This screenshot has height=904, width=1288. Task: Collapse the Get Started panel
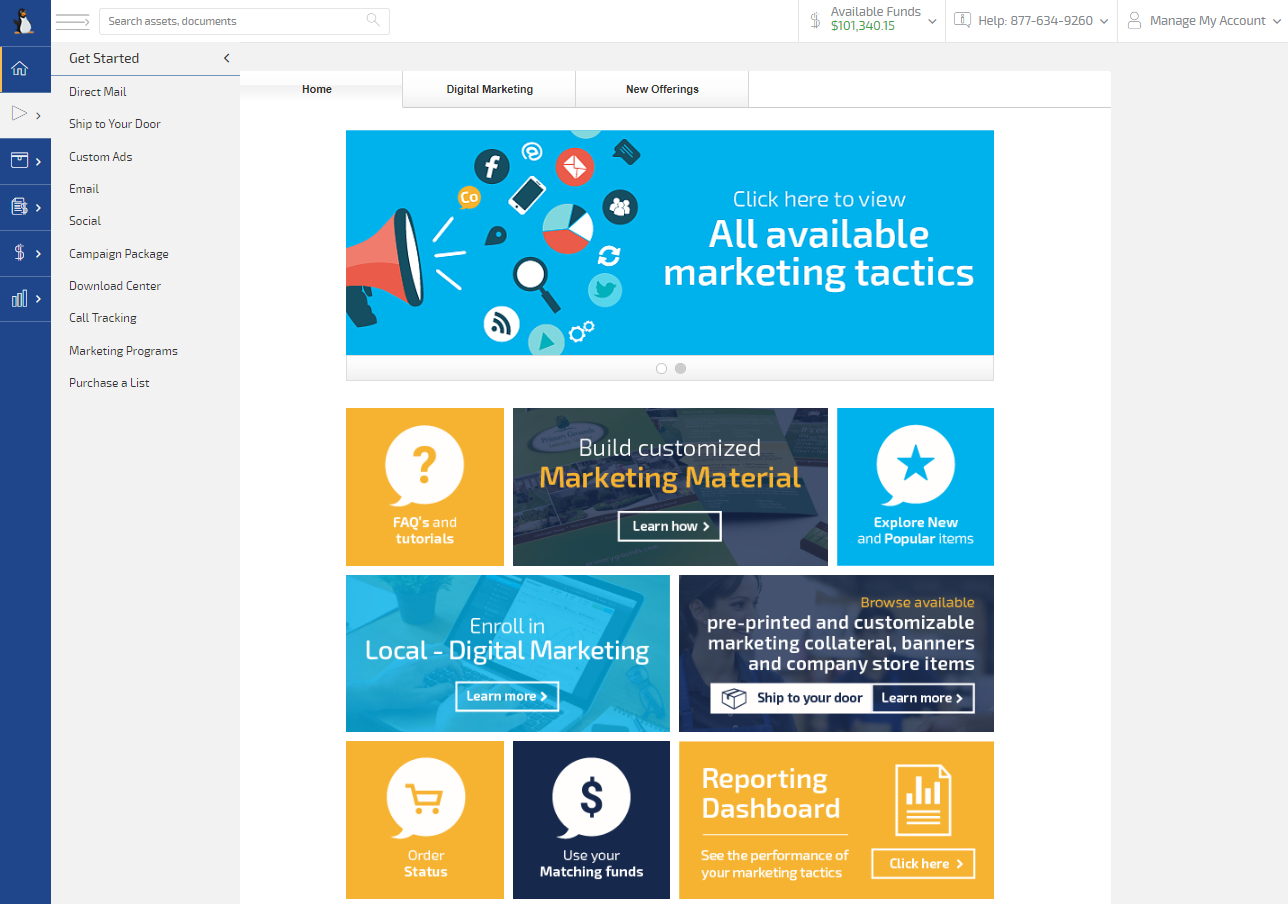(x=226, y=58)
